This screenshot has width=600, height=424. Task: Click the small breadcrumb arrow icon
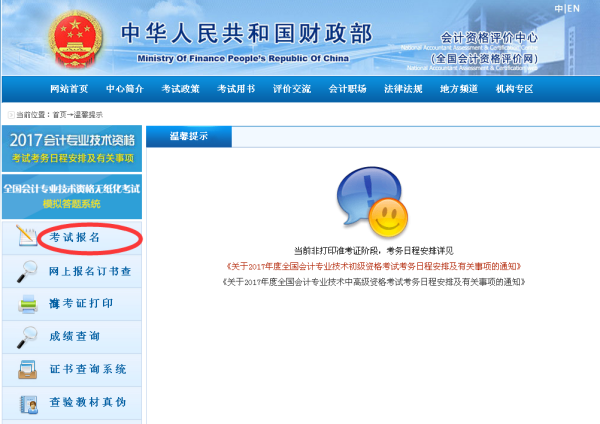pyautogui.click(x=11, y=115)
